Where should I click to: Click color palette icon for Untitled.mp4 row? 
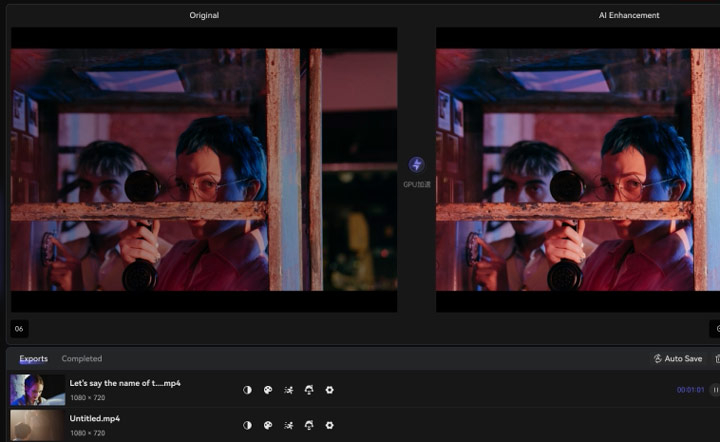(x=268, y=425)
